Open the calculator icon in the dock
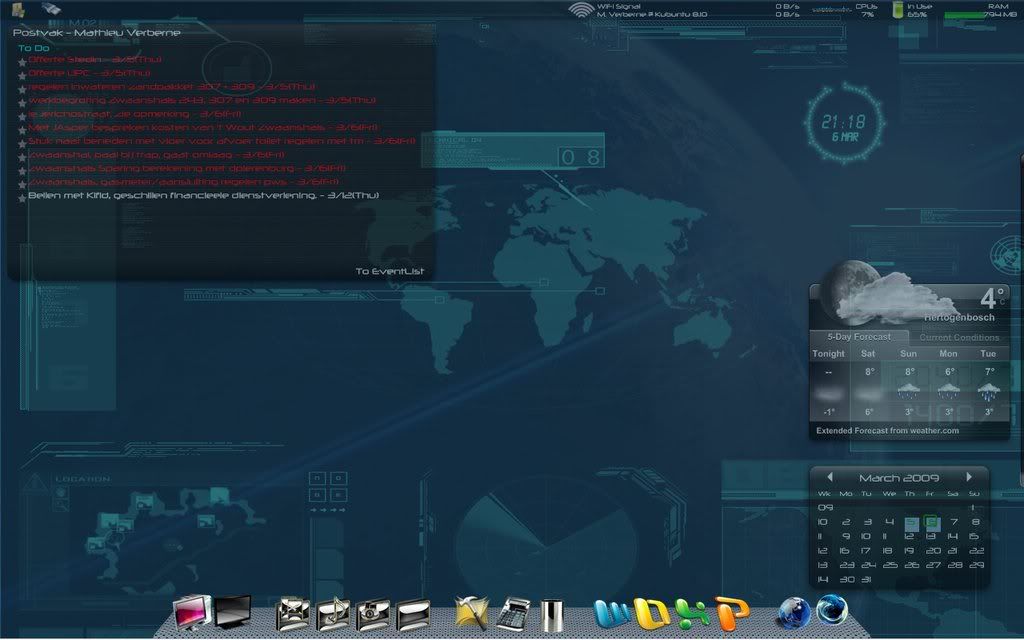 (514, 612)
